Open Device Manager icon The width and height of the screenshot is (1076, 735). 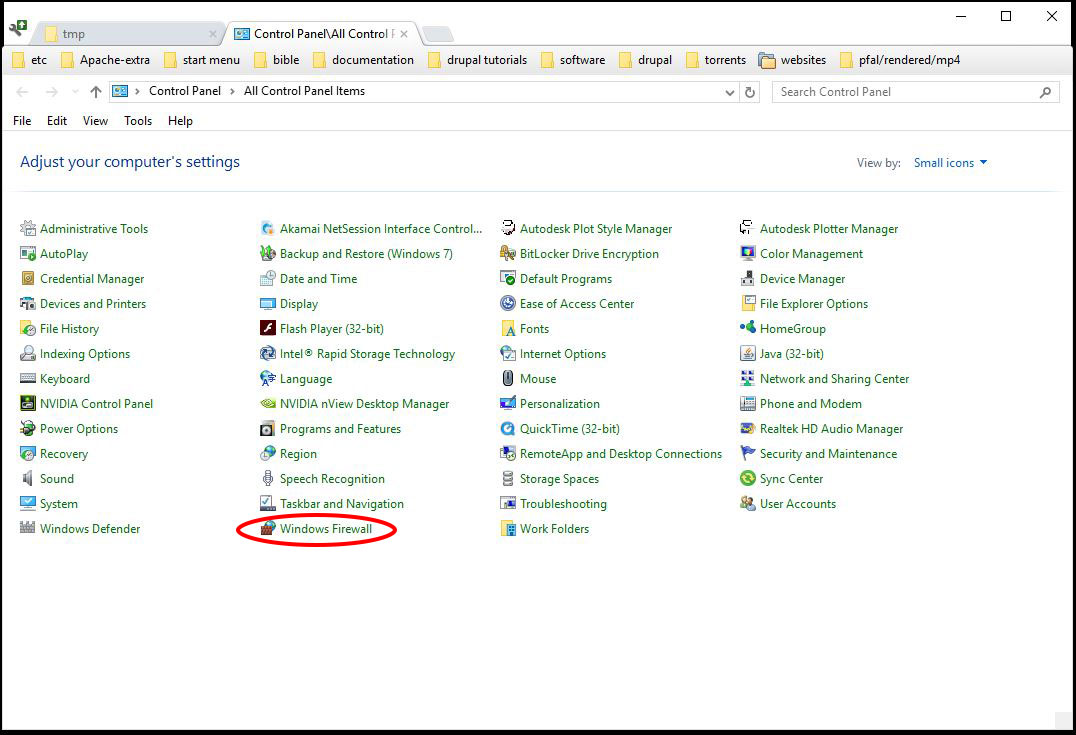747,279
